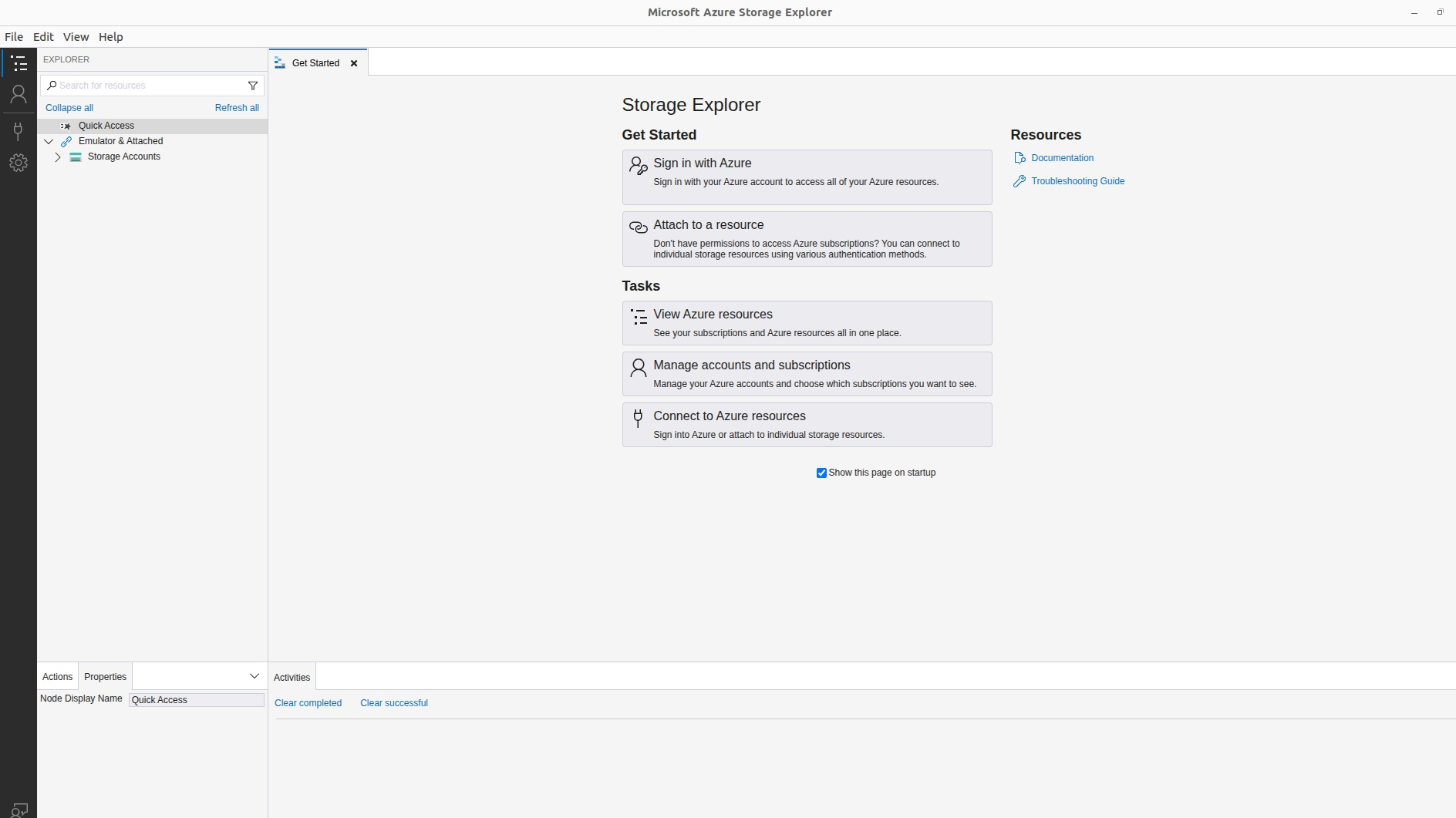The image size is (1456, 818).
Task: Click the View Azure resources list icon
Action: [x=639, y=317]
